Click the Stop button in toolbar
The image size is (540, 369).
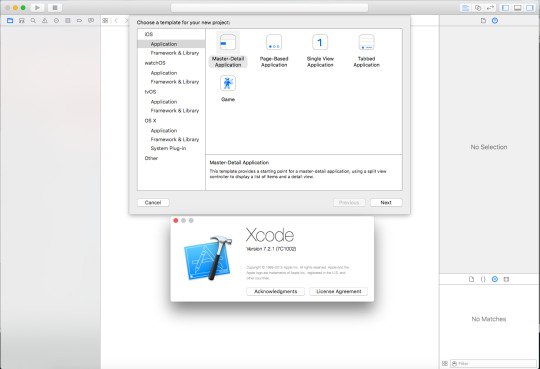(55, 7)
